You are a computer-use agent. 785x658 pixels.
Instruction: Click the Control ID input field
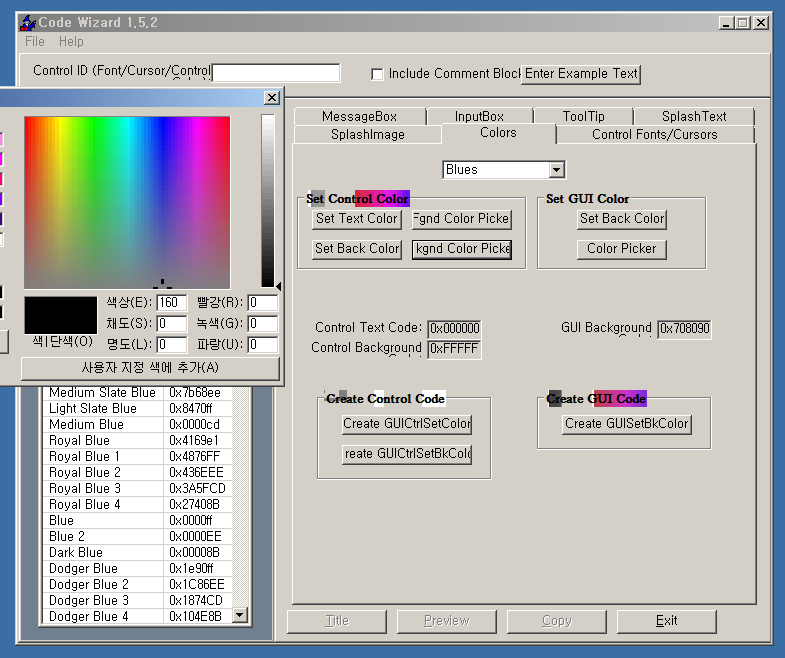276,73
